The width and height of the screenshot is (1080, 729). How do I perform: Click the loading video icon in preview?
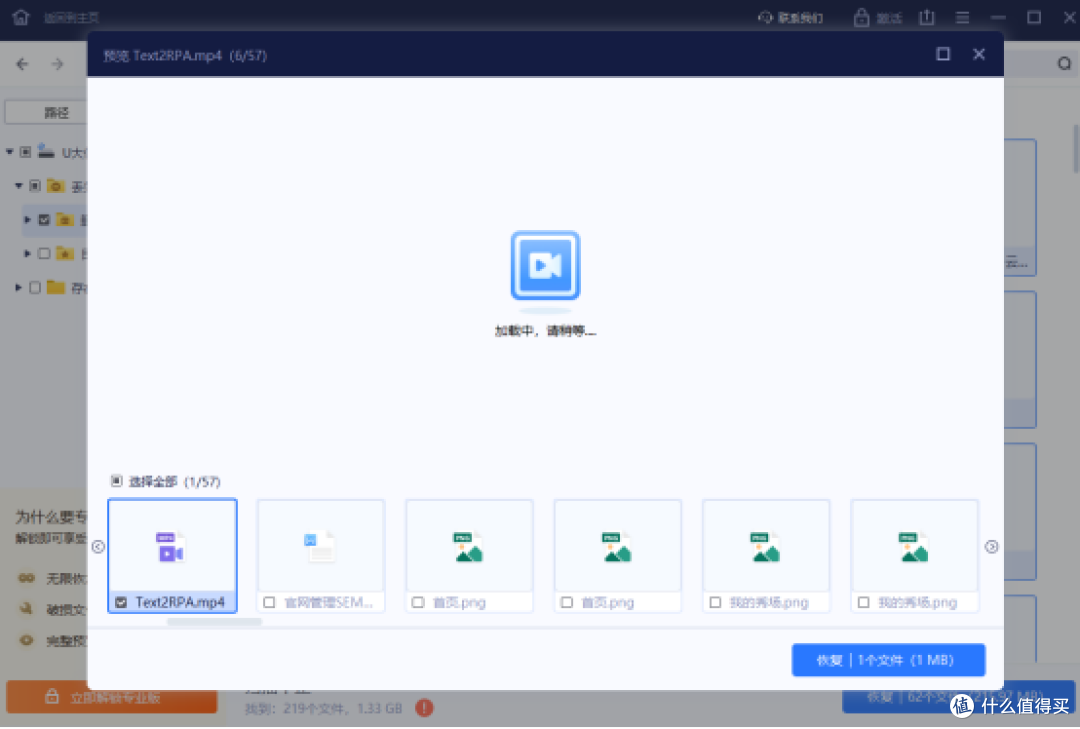[545, 266]
